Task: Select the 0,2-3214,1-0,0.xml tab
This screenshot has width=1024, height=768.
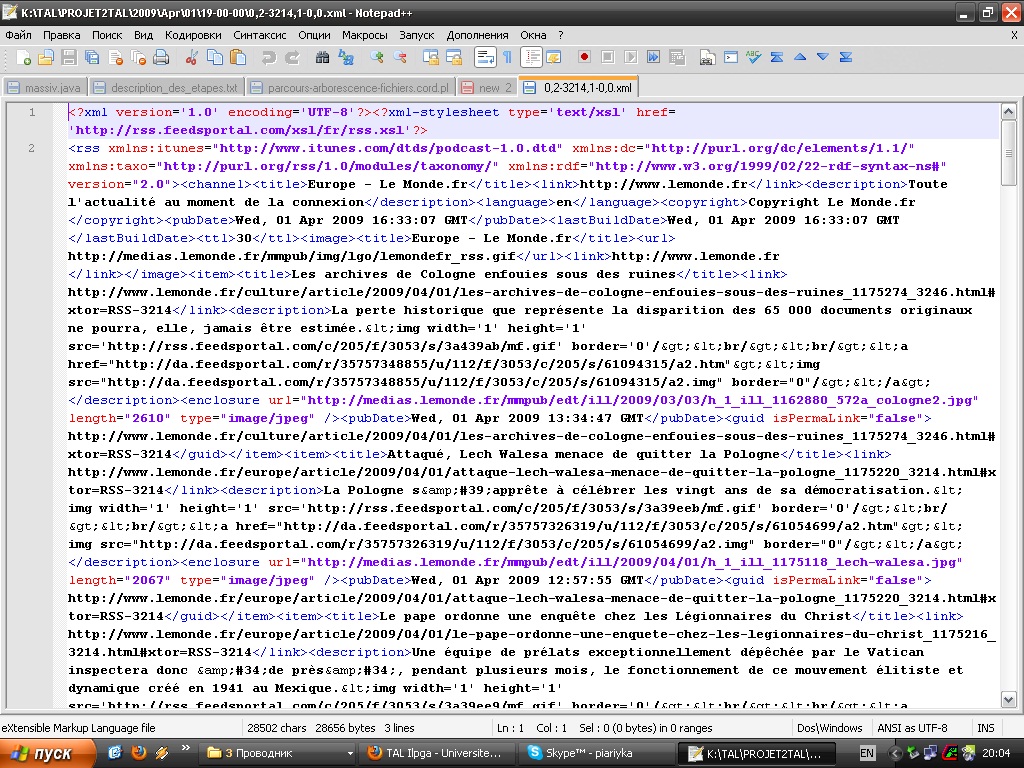Action: click(578, 87)
